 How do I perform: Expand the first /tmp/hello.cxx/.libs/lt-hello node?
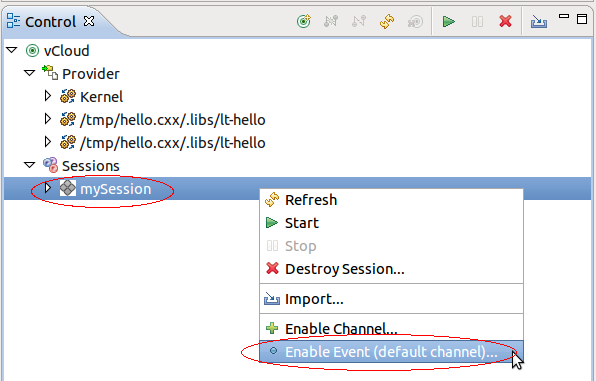[x=48, y=119]
